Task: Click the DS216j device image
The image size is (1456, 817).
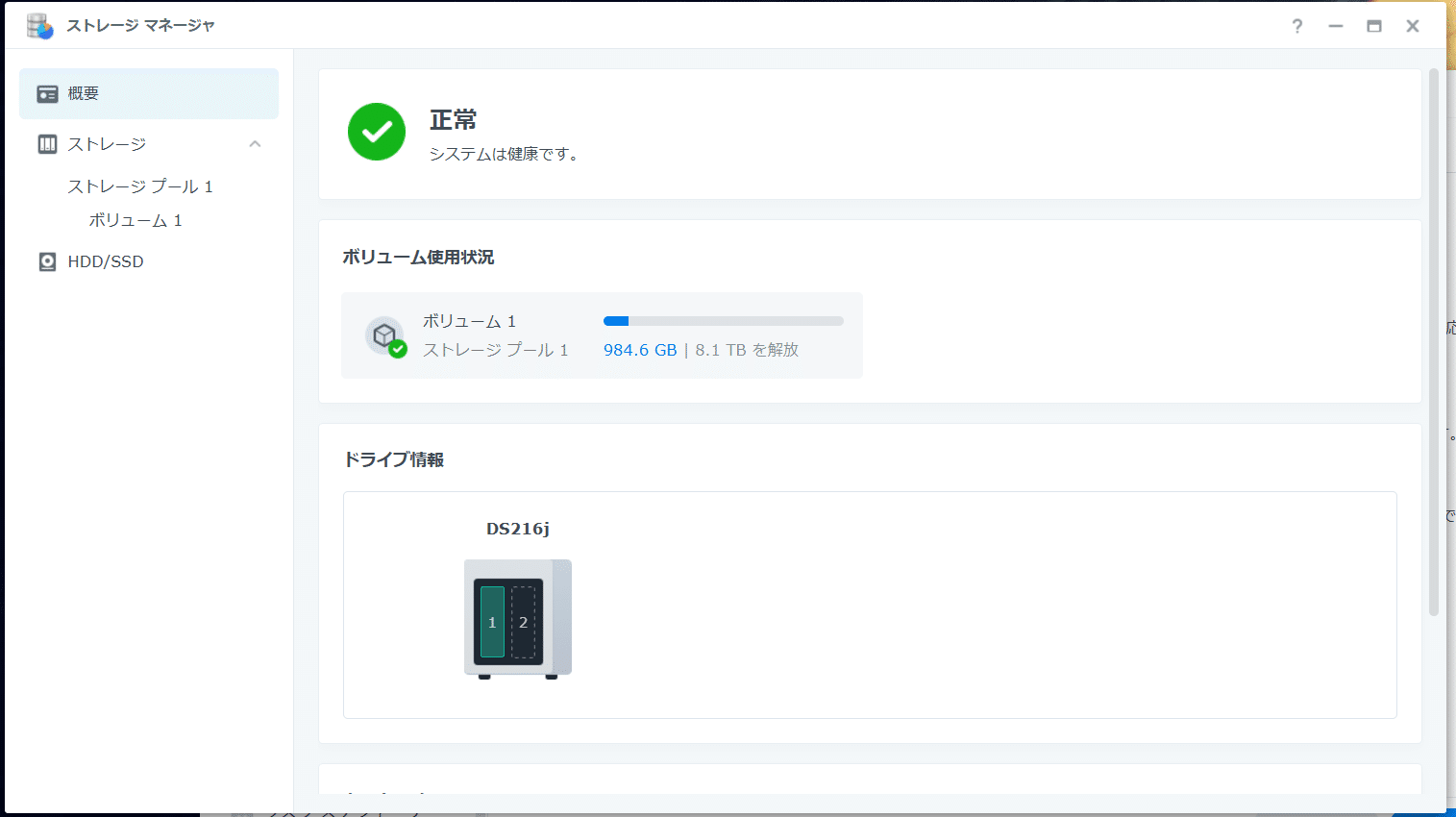Action: [517, 618]
